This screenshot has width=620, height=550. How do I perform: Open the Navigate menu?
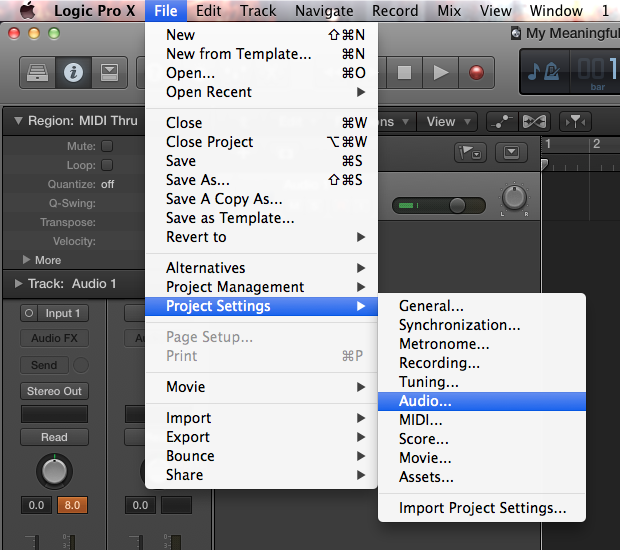click(x=324, y=11)
